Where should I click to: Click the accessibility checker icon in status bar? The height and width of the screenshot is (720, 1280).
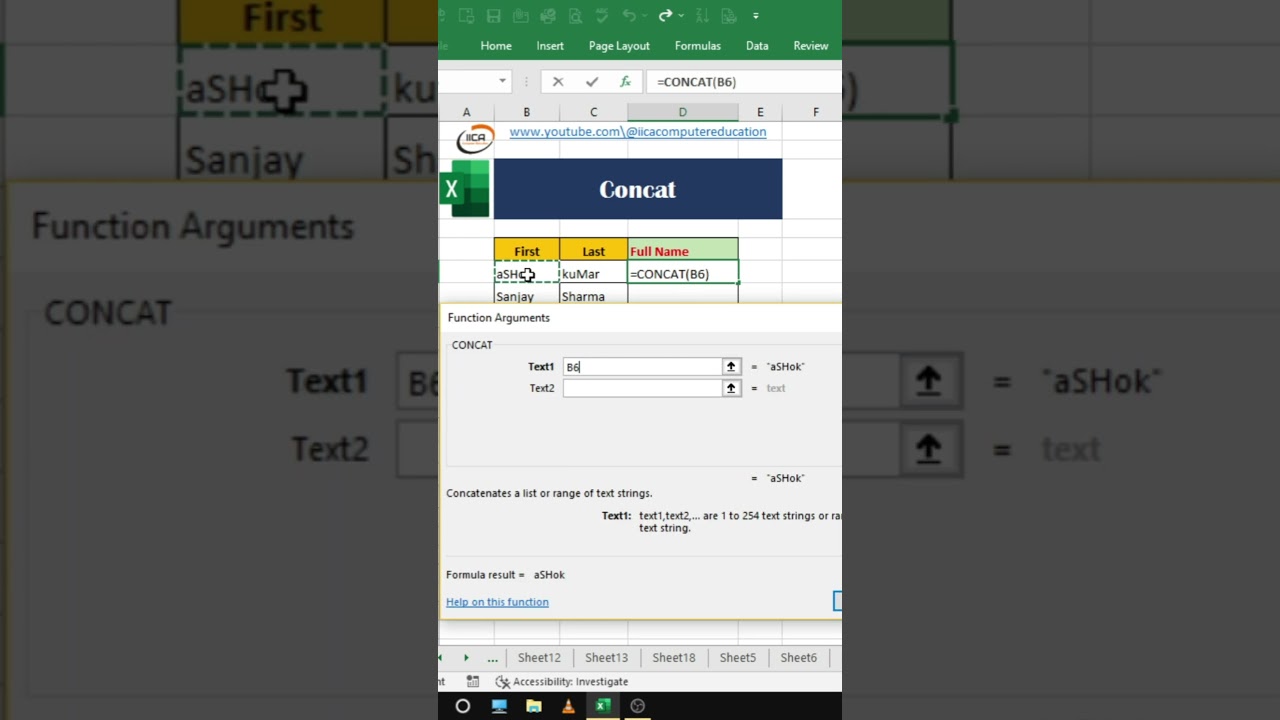coord(503,682)
